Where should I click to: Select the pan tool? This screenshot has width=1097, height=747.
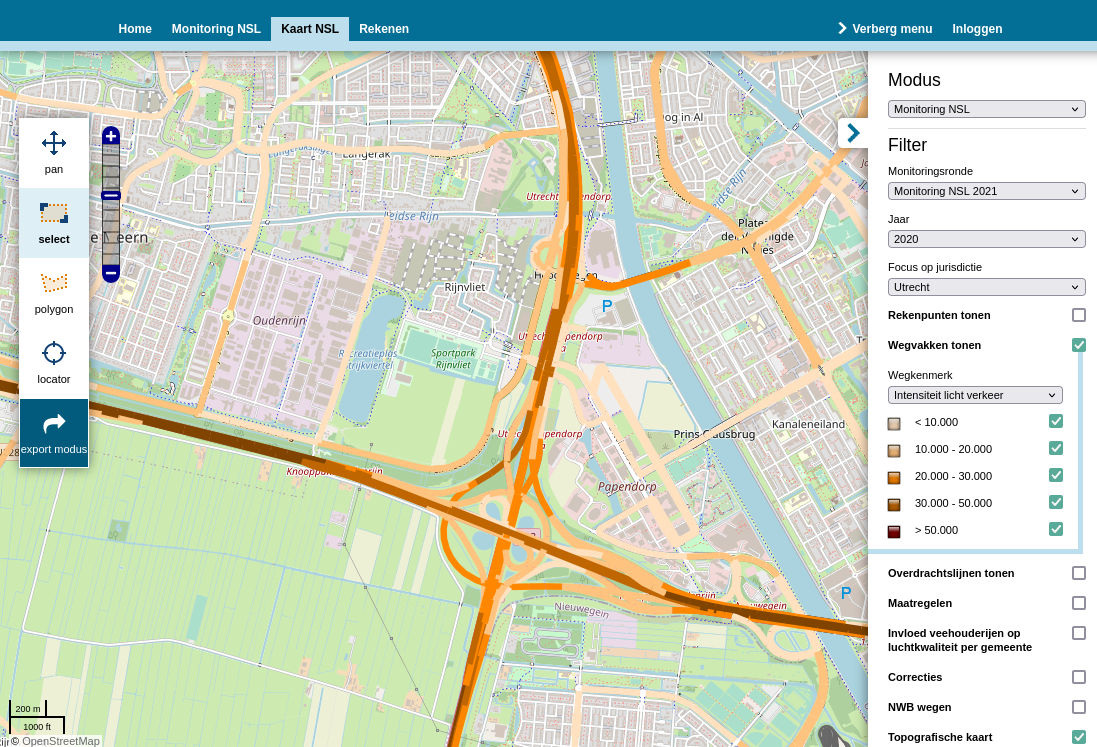[54, 152]
